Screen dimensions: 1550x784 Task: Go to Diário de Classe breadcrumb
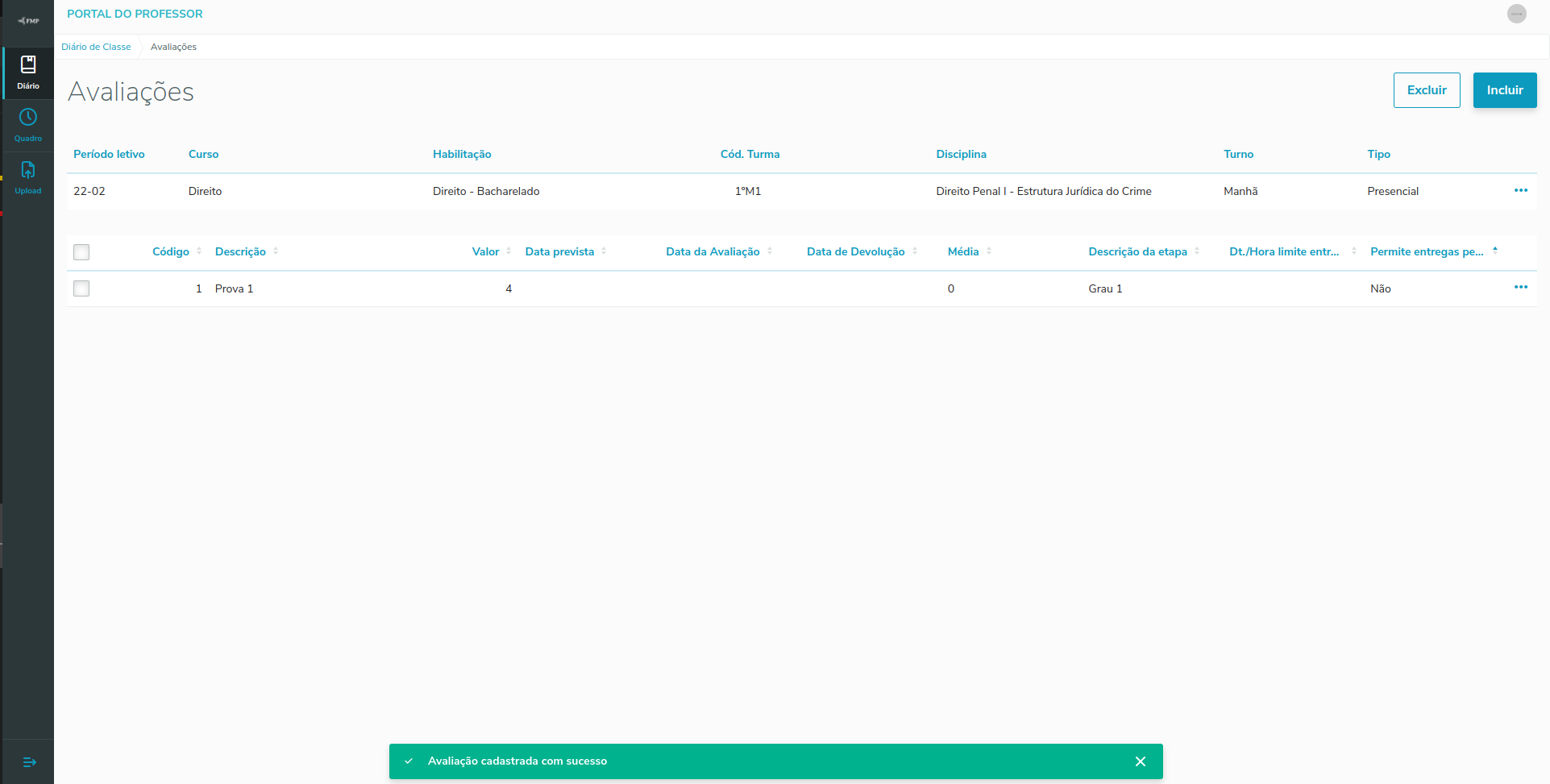96,47
